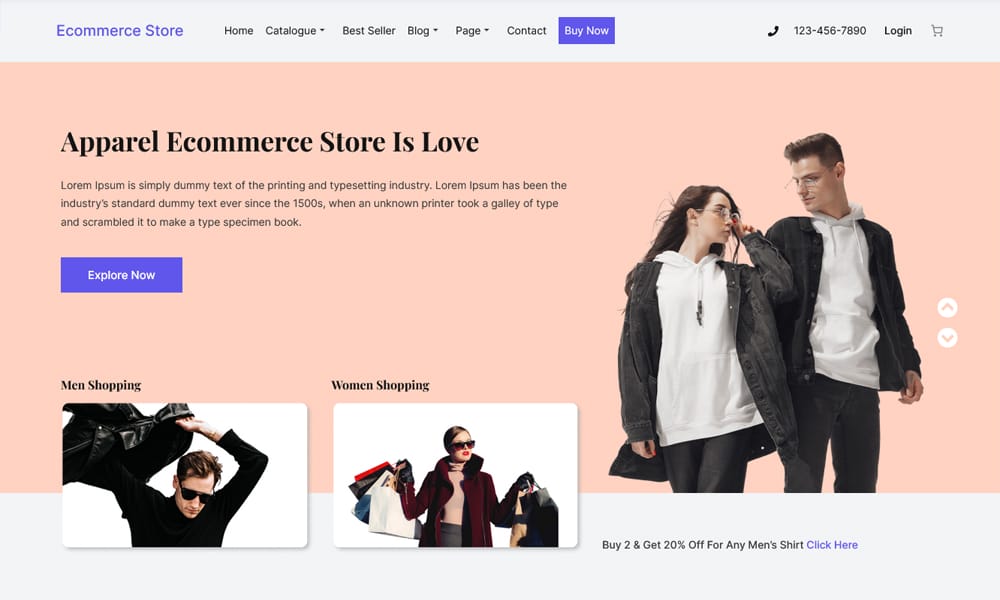Open the Blog dropdown menu
The image size is (1000, 600).
tap(422, 31)
